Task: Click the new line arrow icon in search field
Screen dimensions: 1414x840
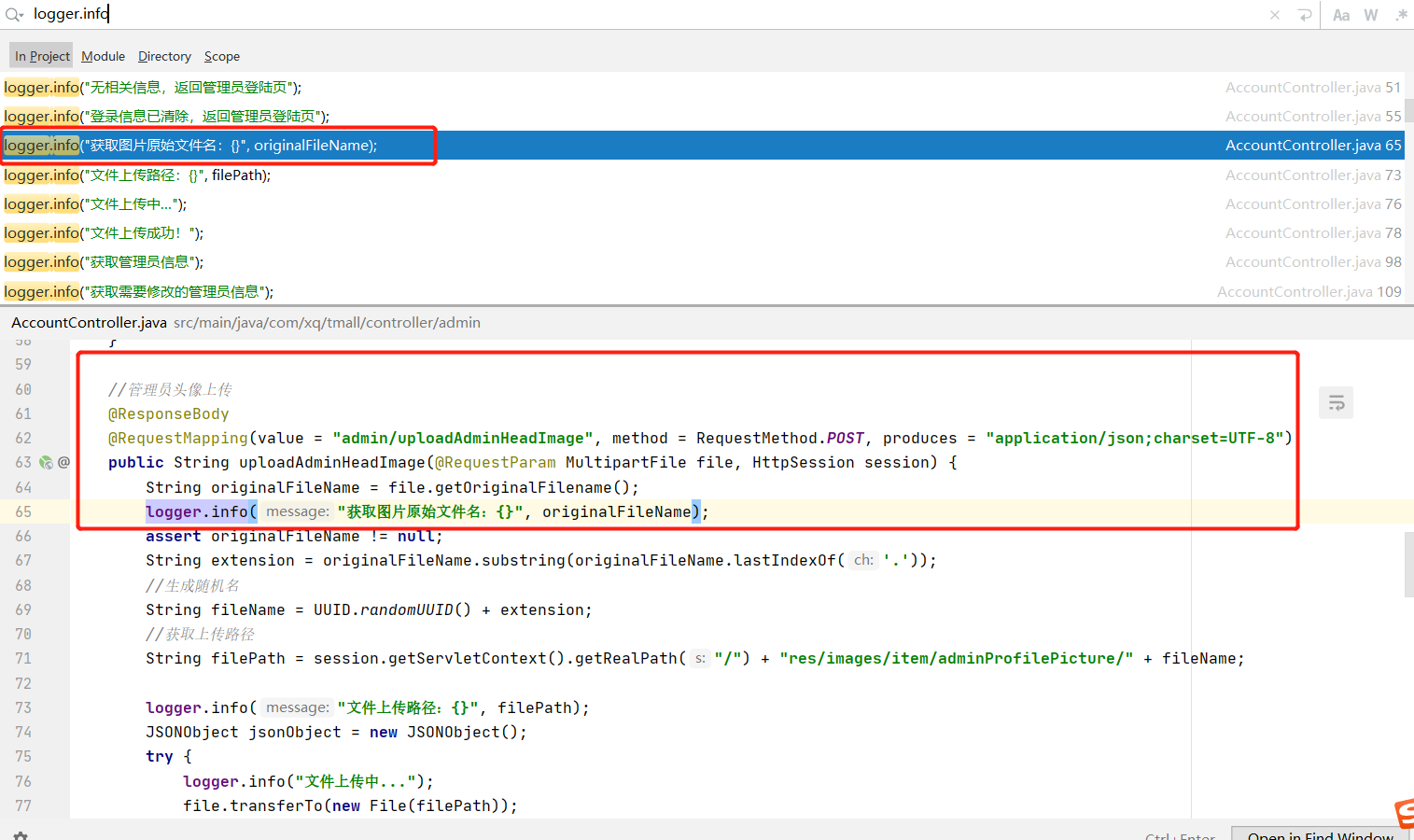Action: [x=1304, y=15]
